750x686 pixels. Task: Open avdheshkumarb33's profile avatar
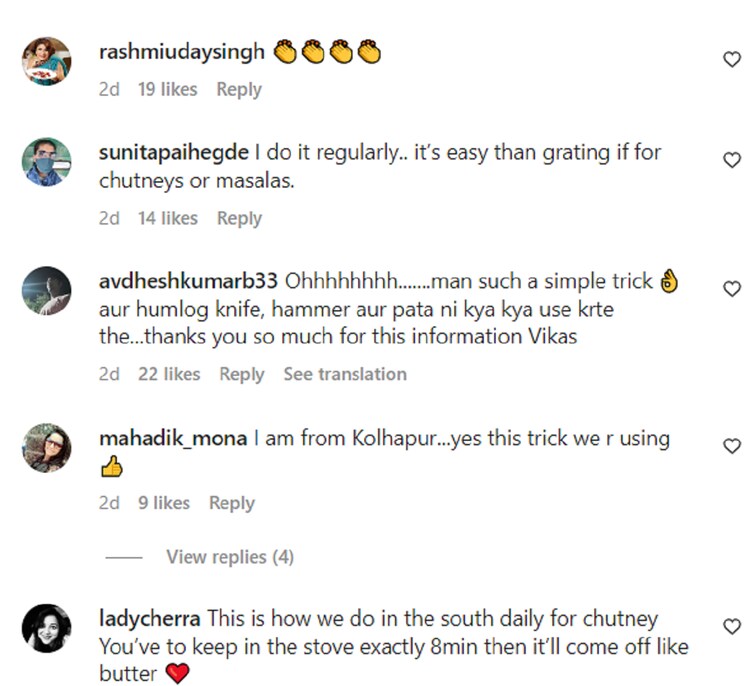click(47, 291)
